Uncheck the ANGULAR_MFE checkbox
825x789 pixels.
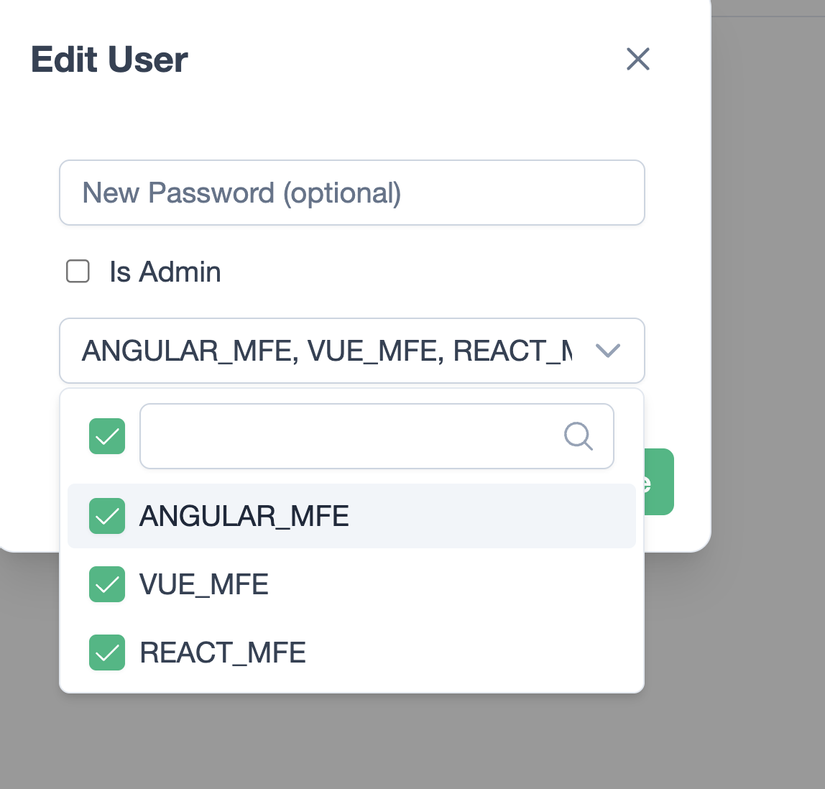(x=107, y=516)
